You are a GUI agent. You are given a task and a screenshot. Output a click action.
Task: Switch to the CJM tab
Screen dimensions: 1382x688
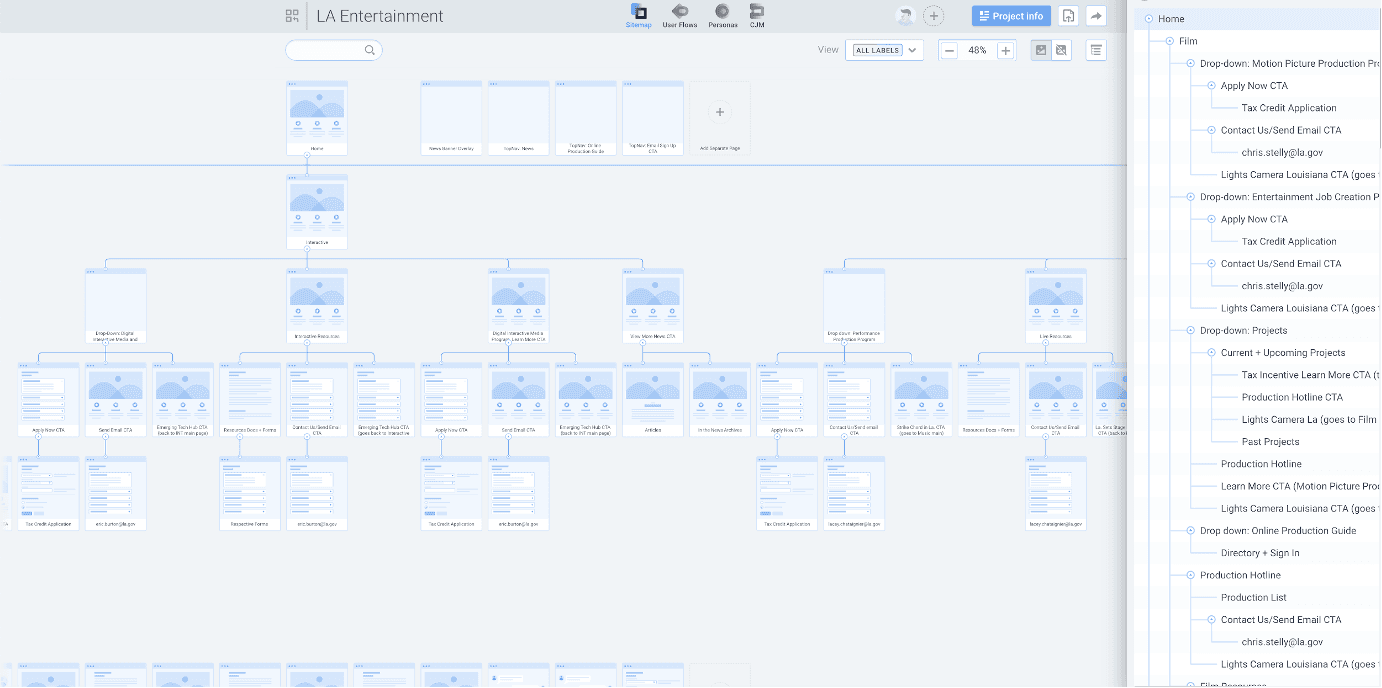point(757,16)
